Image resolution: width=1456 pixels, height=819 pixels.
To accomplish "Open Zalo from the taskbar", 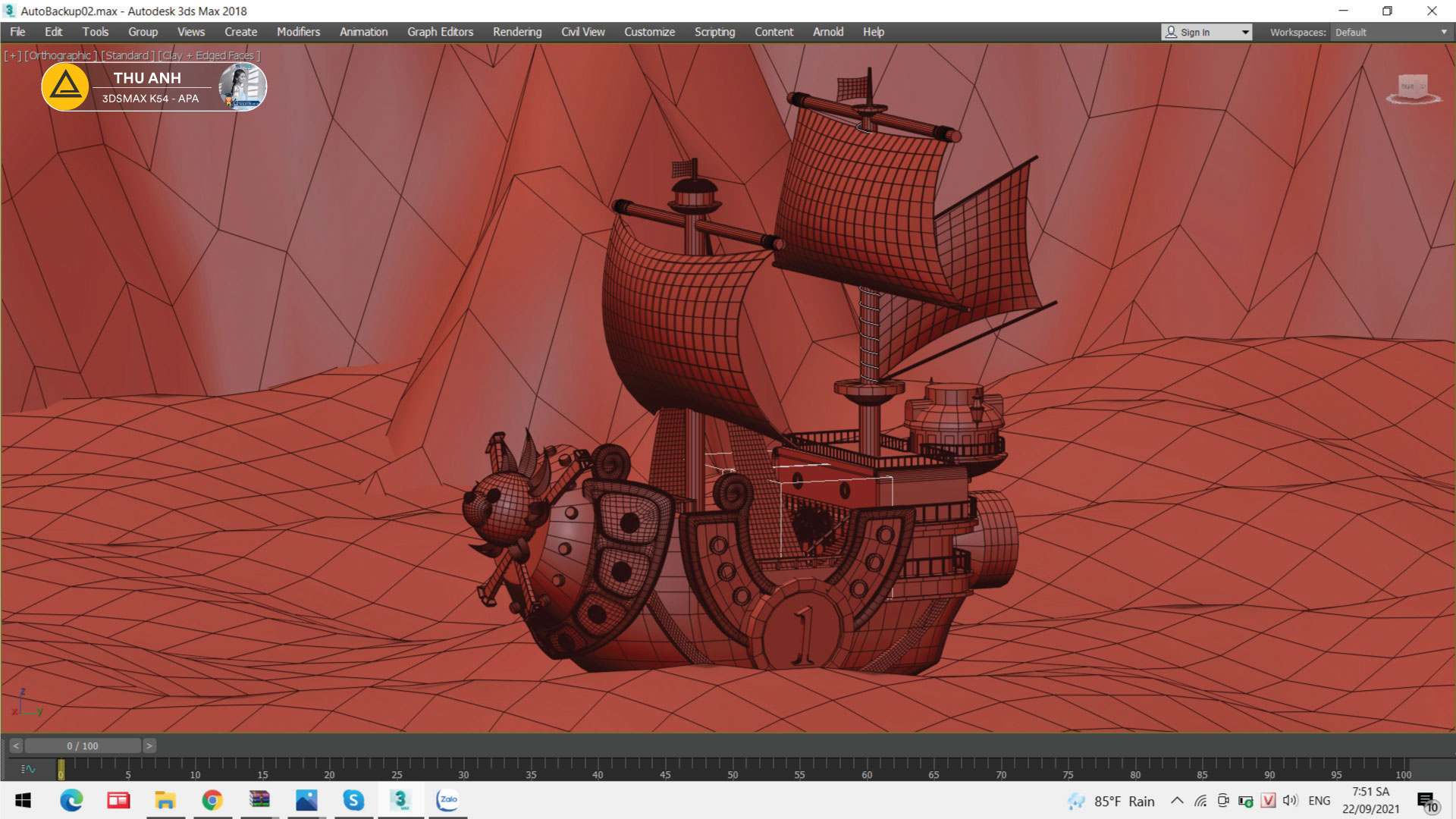I will [x=447, y=800].
